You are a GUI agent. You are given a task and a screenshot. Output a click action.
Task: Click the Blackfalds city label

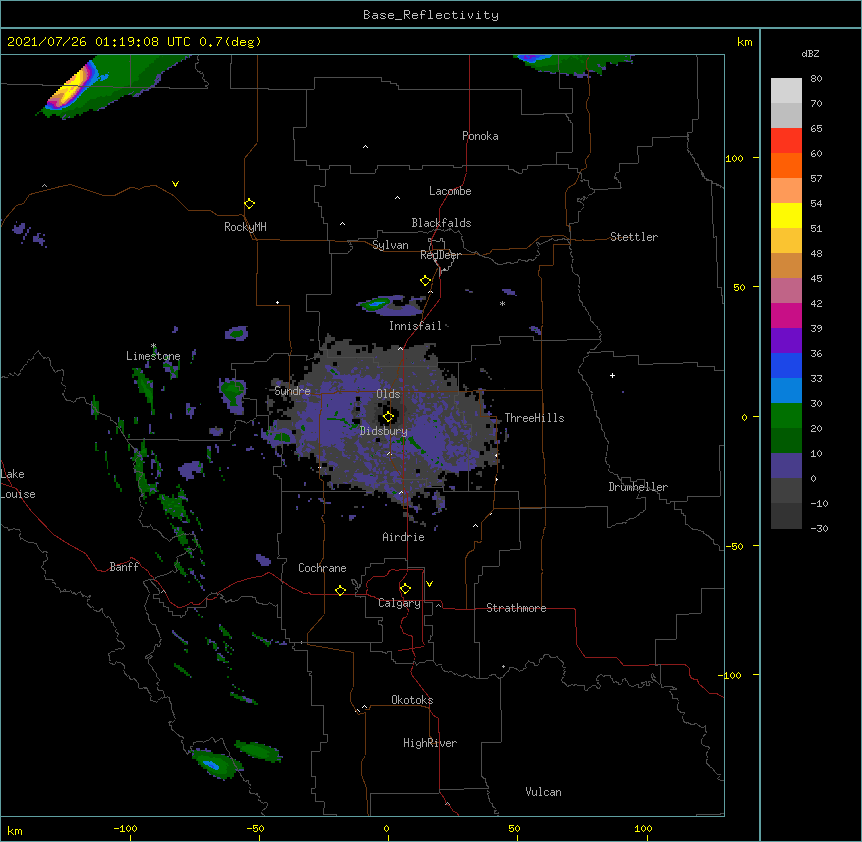441,223
